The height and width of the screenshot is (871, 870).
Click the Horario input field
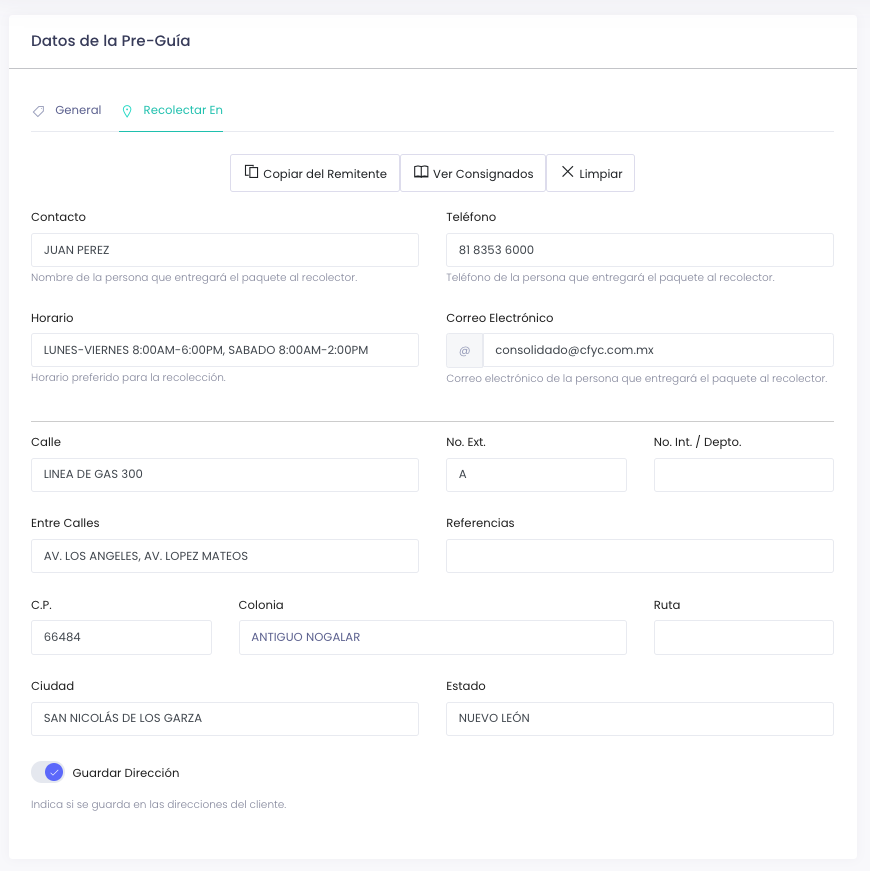point(224,350)
